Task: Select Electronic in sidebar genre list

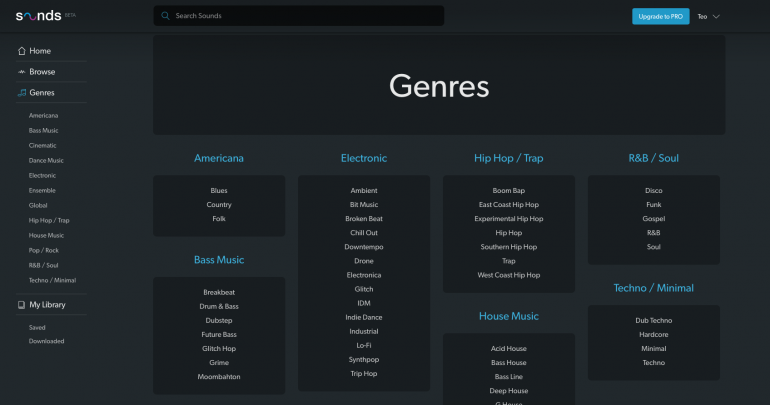Action: point(42,175)
